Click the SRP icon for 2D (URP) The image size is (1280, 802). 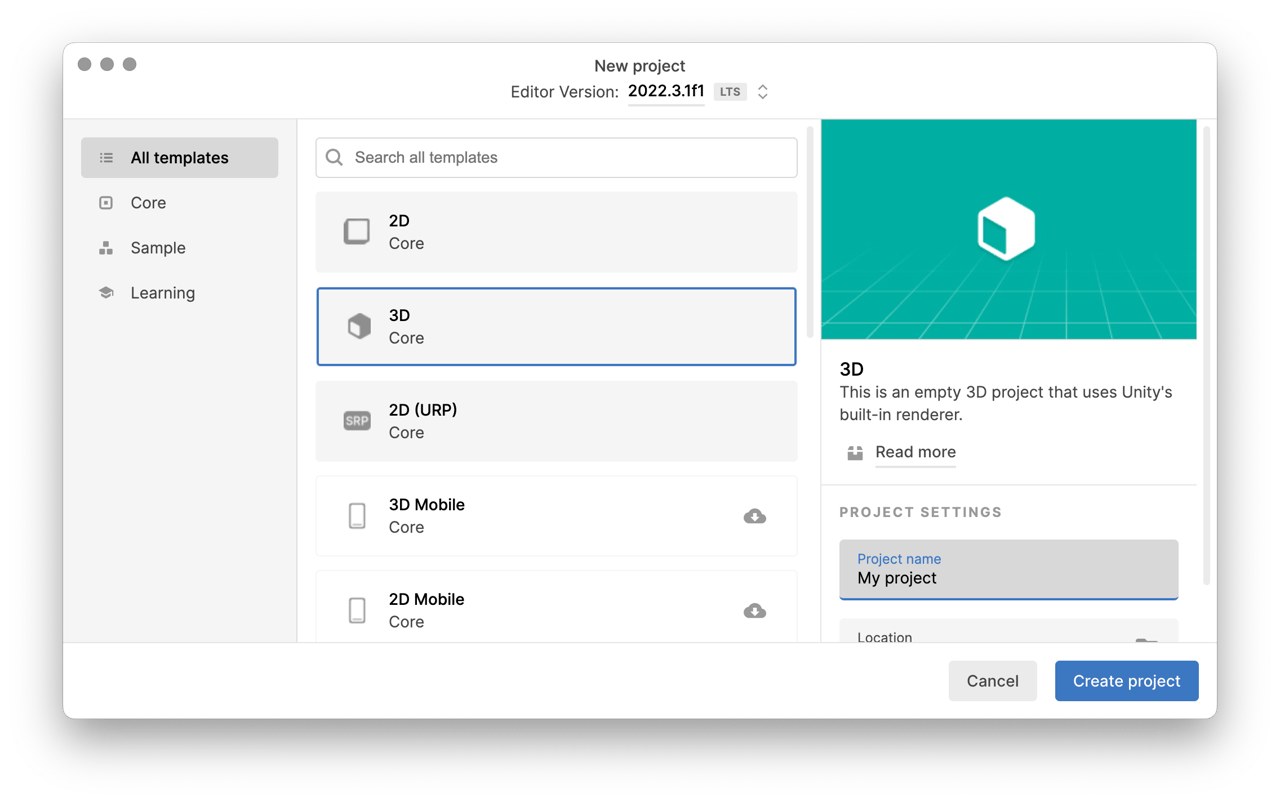[x=357, y=421]
